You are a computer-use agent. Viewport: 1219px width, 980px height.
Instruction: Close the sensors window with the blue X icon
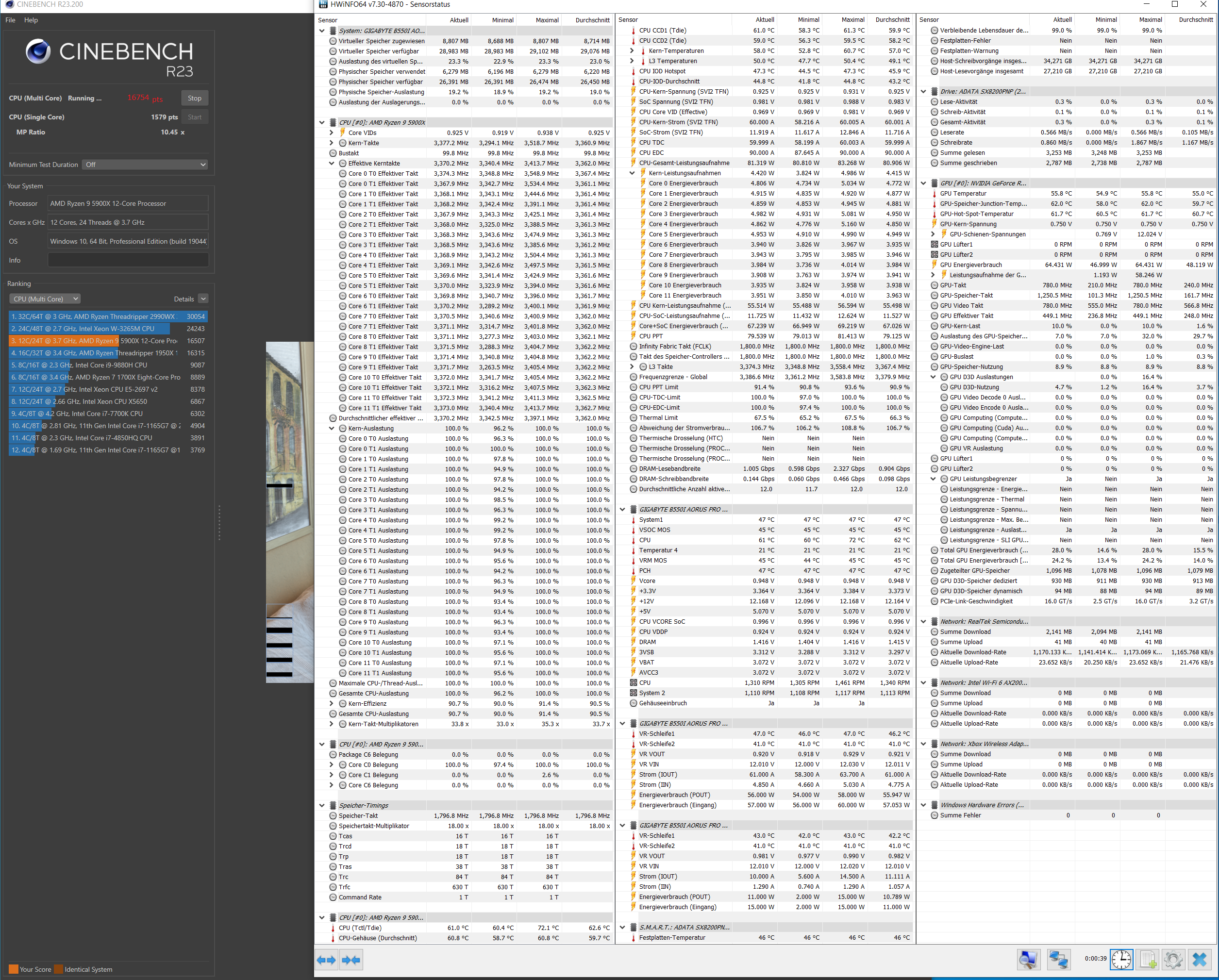pos(1200,959)
